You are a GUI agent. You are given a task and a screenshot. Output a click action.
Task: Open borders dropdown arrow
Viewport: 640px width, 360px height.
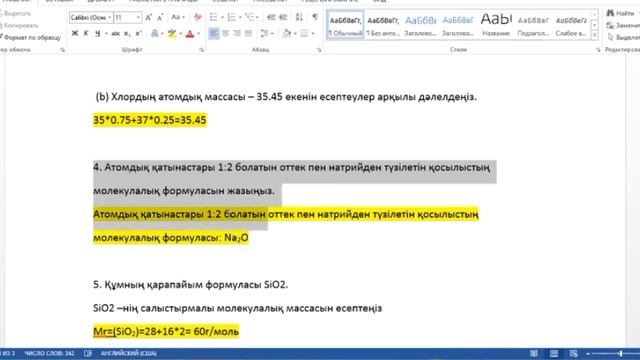point(313,34)
